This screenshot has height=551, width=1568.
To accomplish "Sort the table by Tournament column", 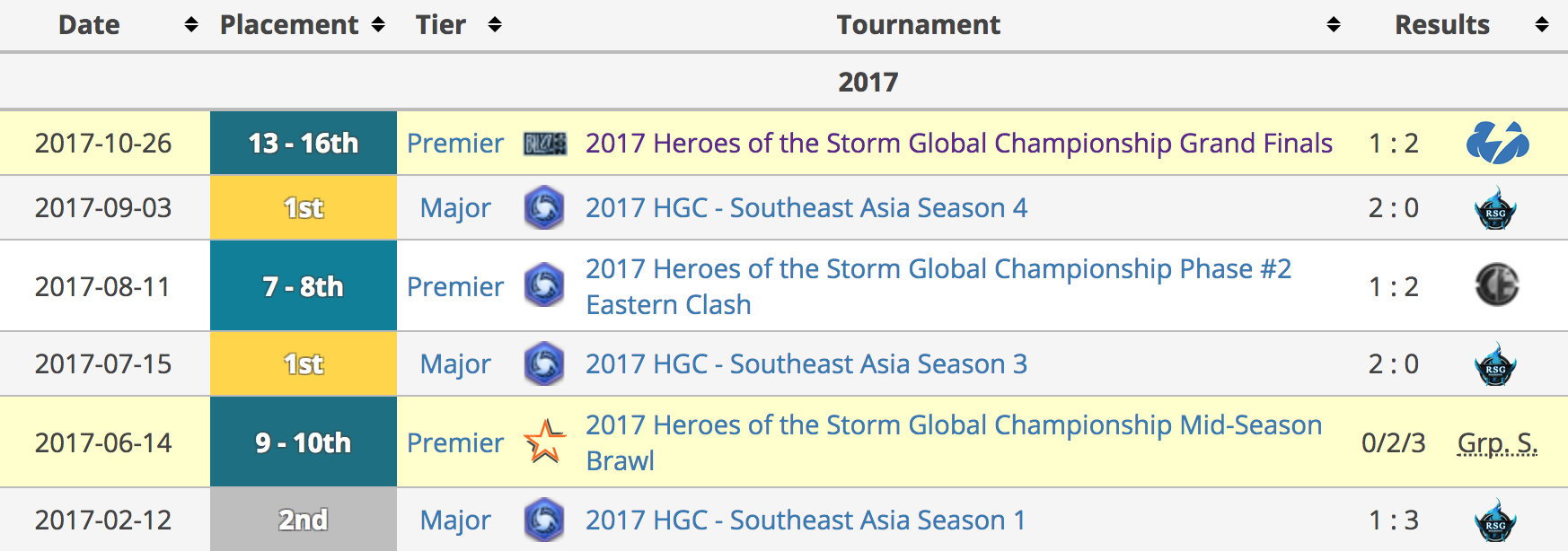I will (1334, 25).
